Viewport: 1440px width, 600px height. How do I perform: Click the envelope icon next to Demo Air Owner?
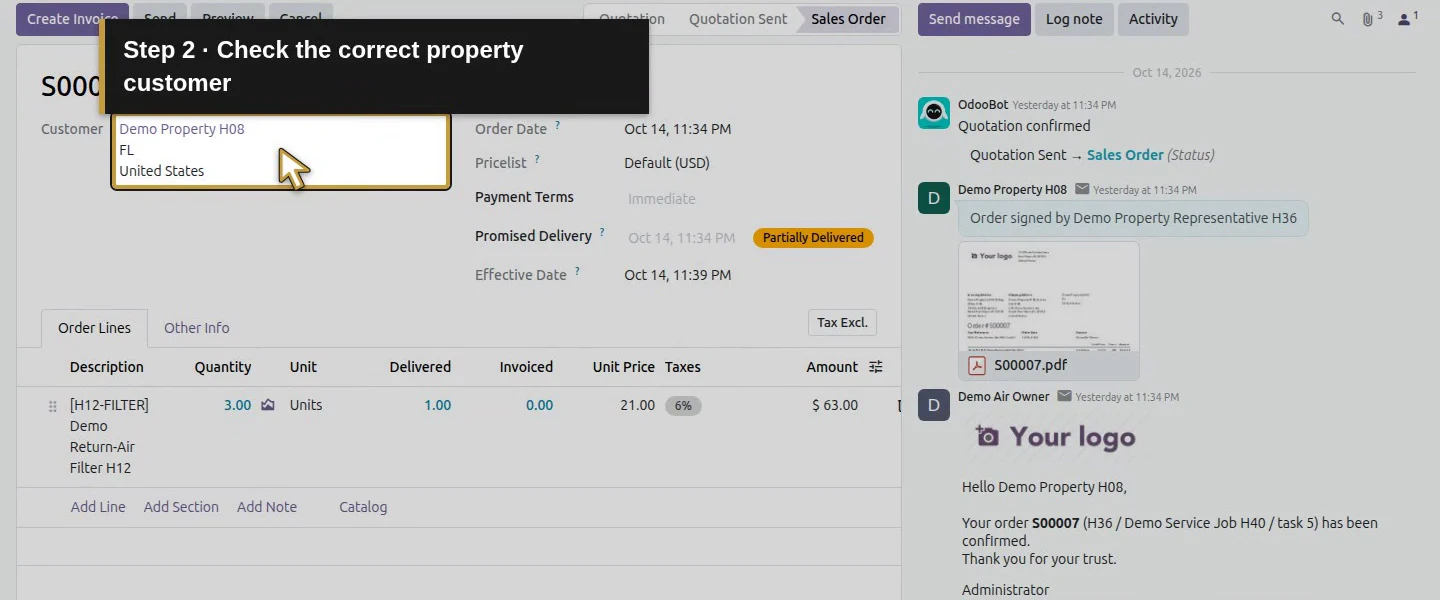1064,396
